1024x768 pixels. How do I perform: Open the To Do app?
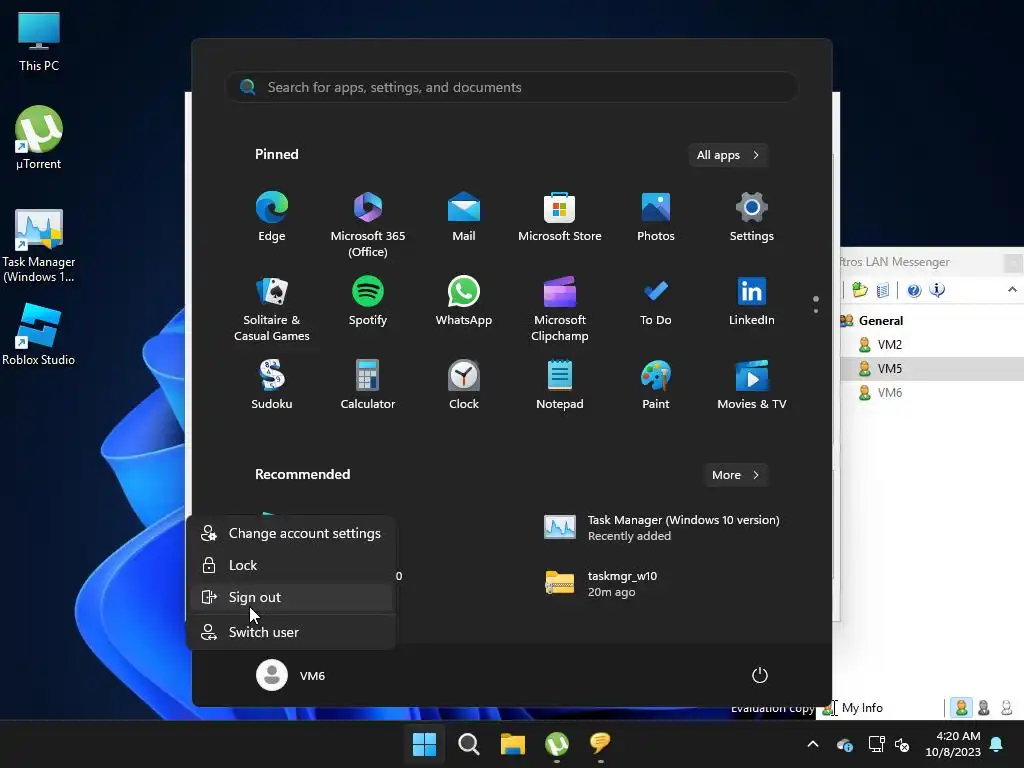coord(656,302)
